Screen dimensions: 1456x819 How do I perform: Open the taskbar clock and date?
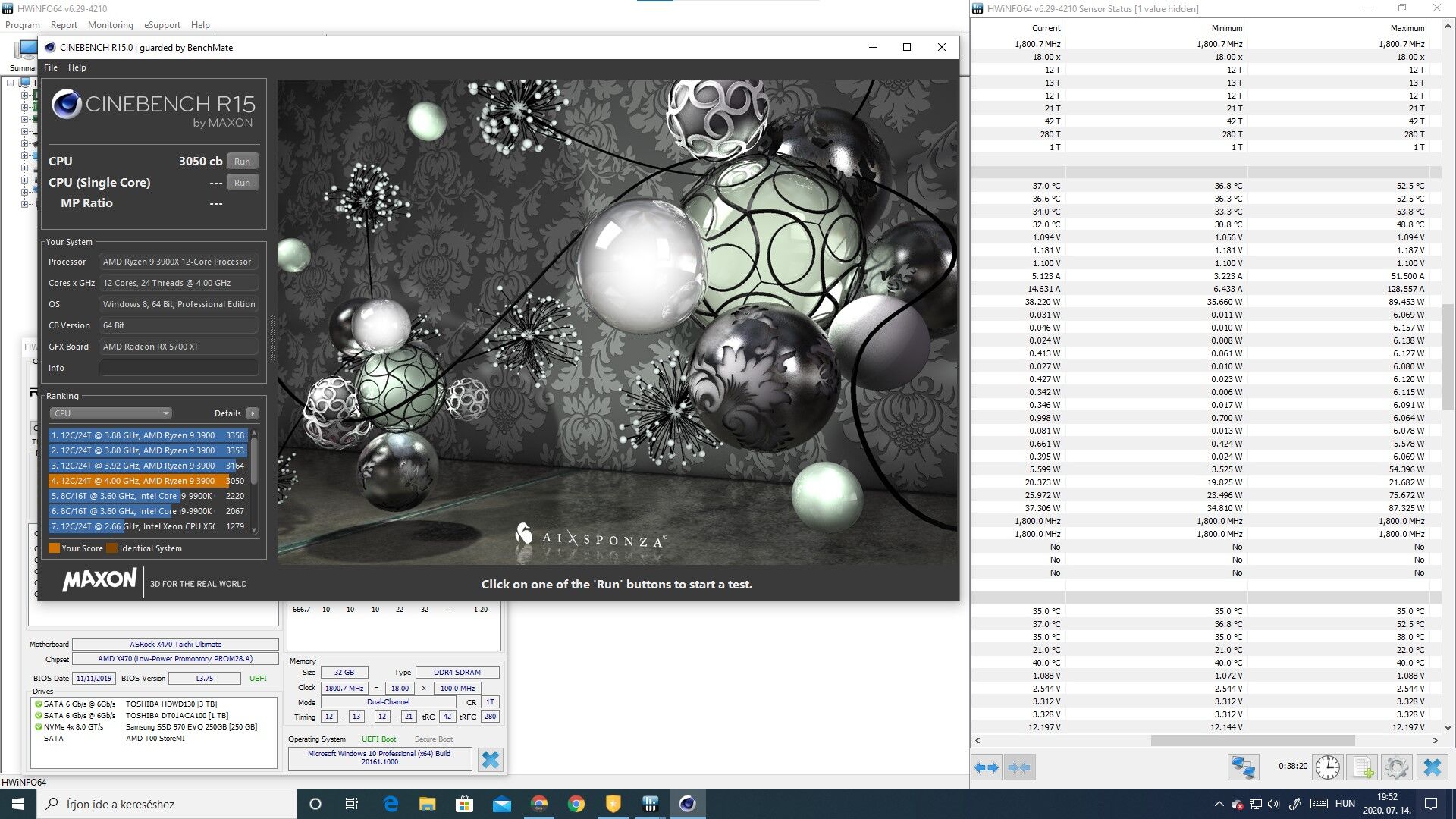pos(1387,804)
